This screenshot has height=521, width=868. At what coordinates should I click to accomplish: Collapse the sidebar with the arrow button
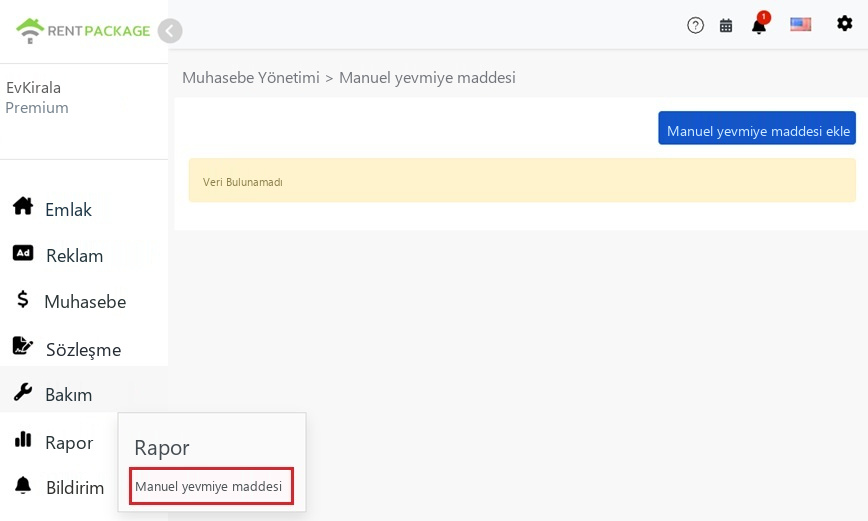pyautogui.click(x=170, y=31)
